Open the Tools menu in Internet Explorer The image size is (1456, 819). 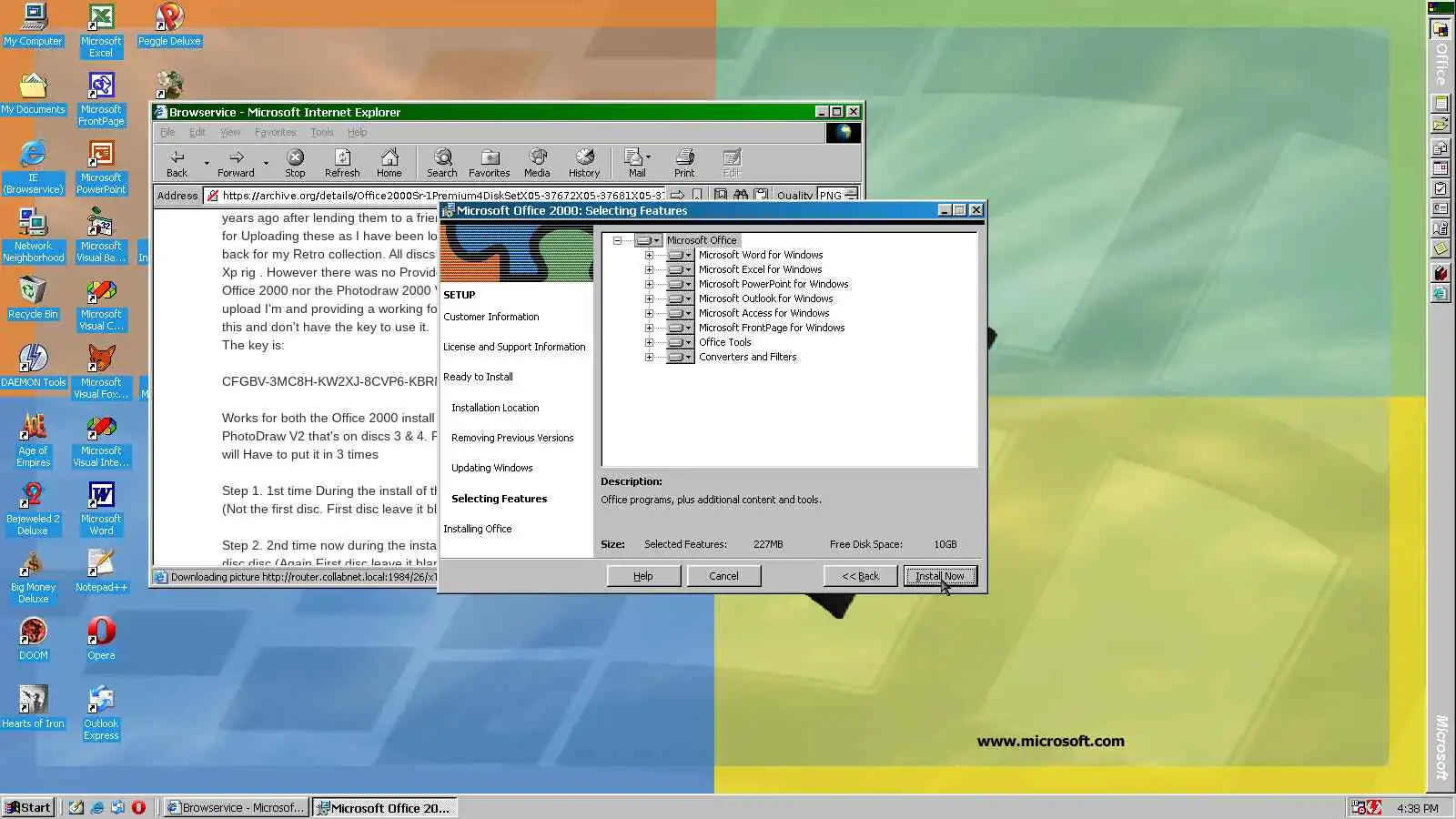322,132
